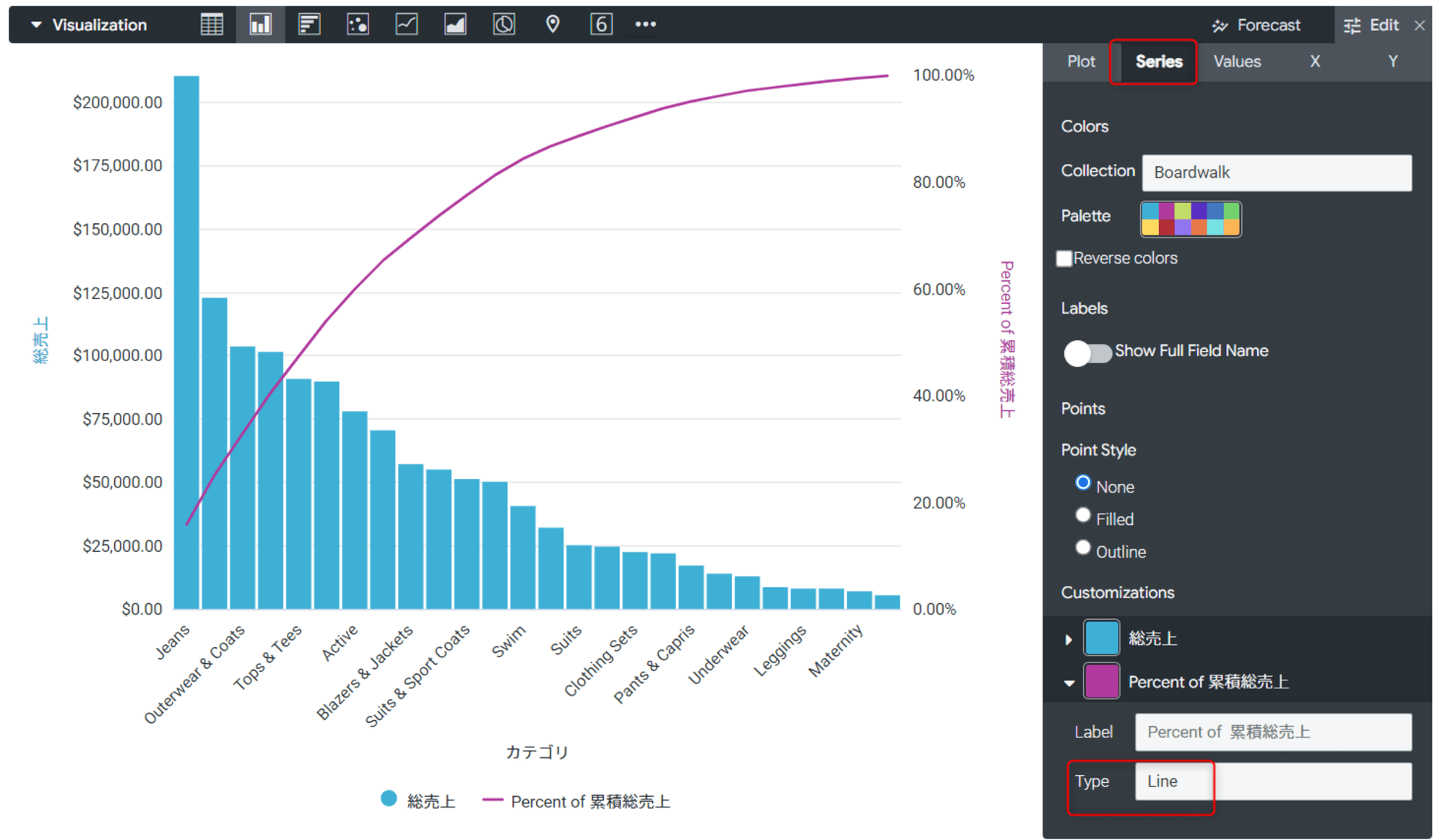This screenshot has width=1445, height=840.
Task: Select the Column chart visualization icon
Action: 260,25
